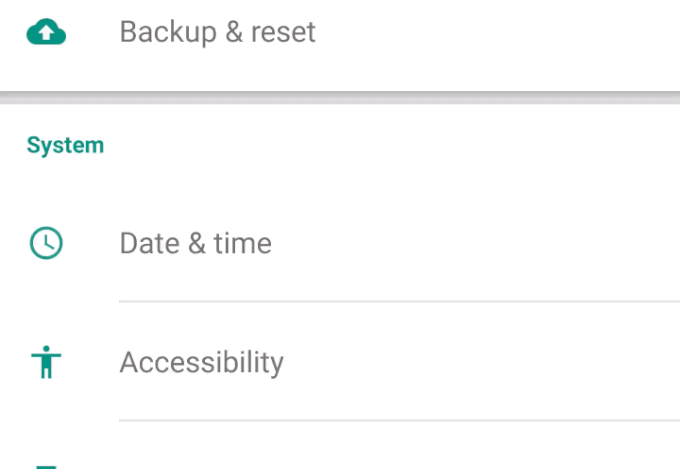This screenshot has width=680, height=469.
Task: Open the Accessibility settings entry
Action: 340,362
